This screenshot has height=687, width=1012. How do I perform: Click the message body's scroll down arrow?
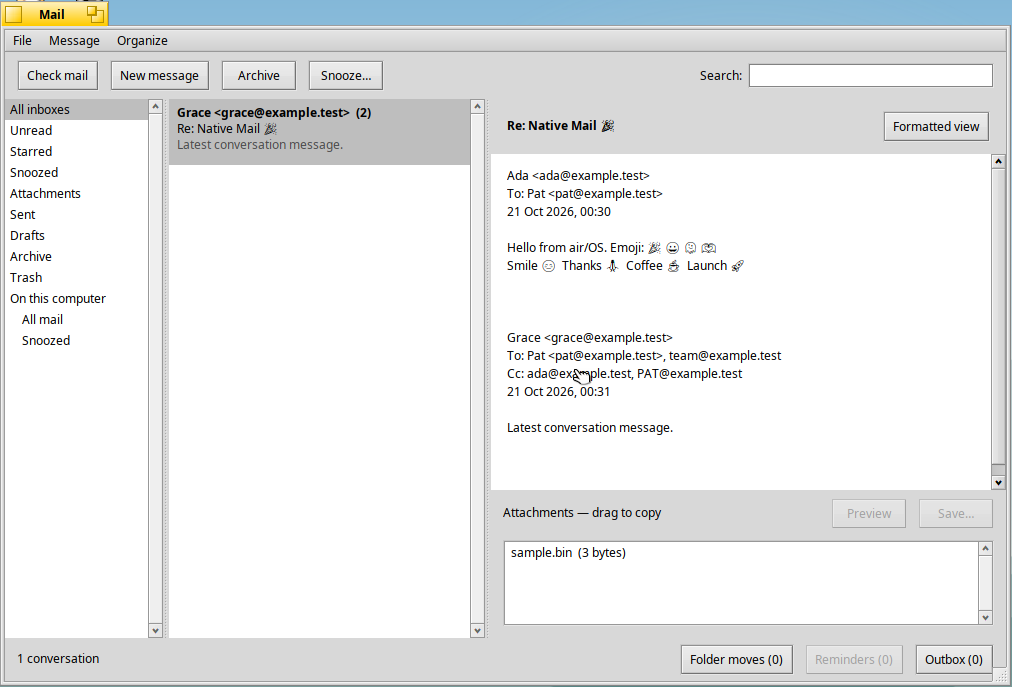[x=998, y=482]
